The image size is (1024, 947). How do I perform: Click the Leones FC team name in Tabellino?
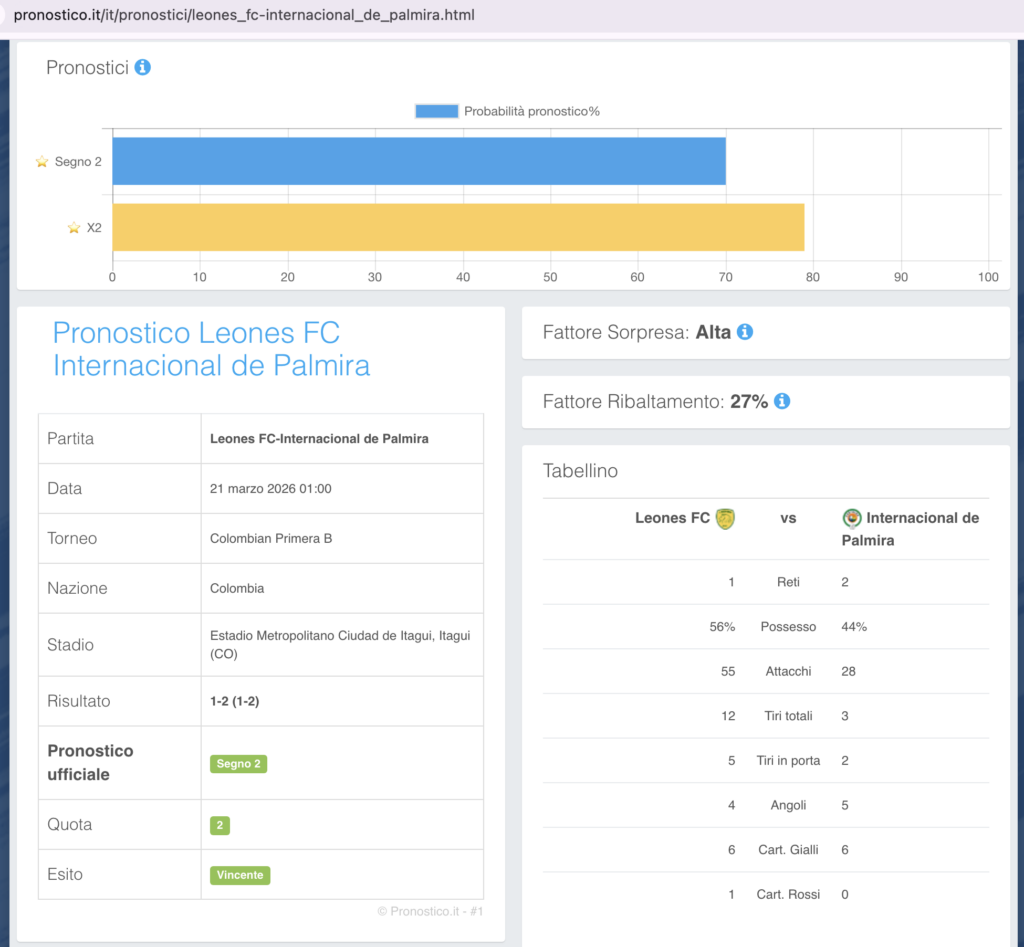[x=672, y=518]
